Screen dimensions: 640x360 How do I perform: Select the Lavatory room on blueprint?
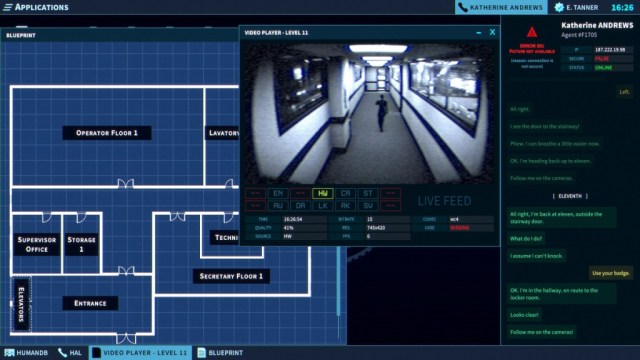[x=222, y=133]
